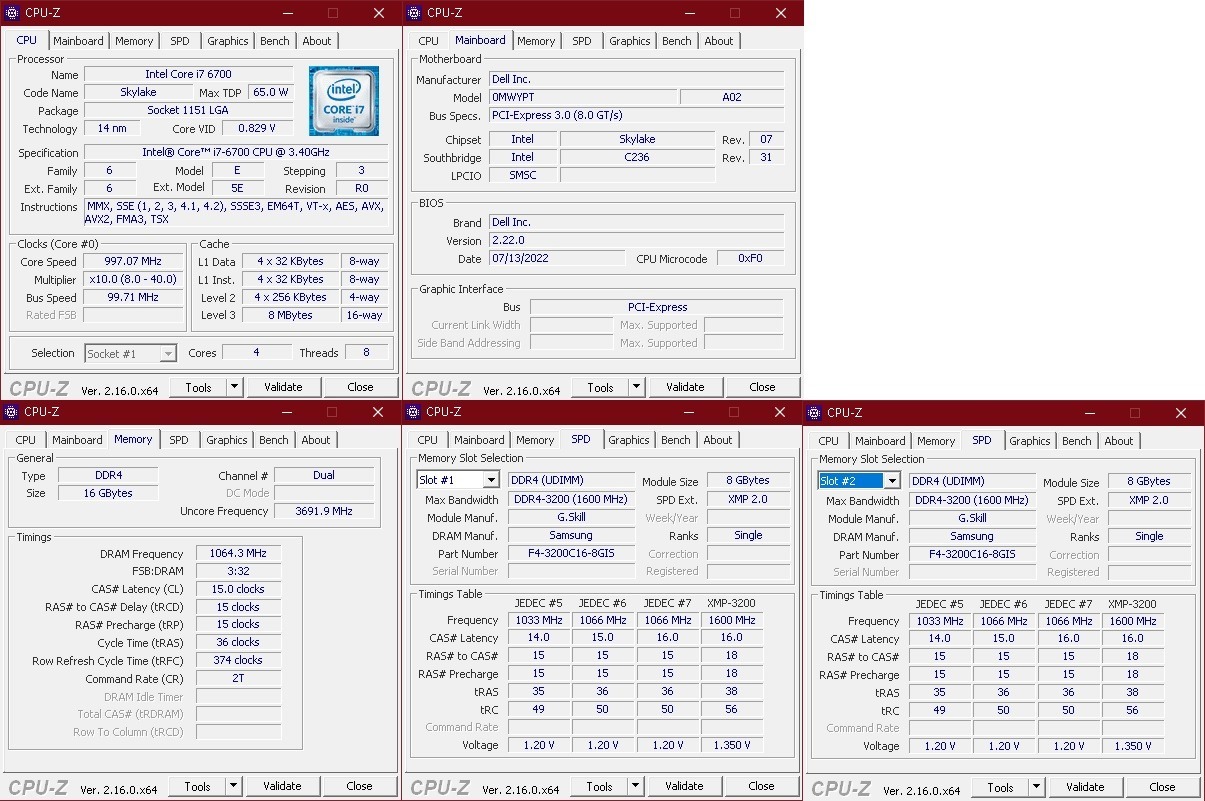This screenshot has width=1205, height=801.
Task: Click Graphic Interface Bus value PCI-Express
Action: point(657,307)
